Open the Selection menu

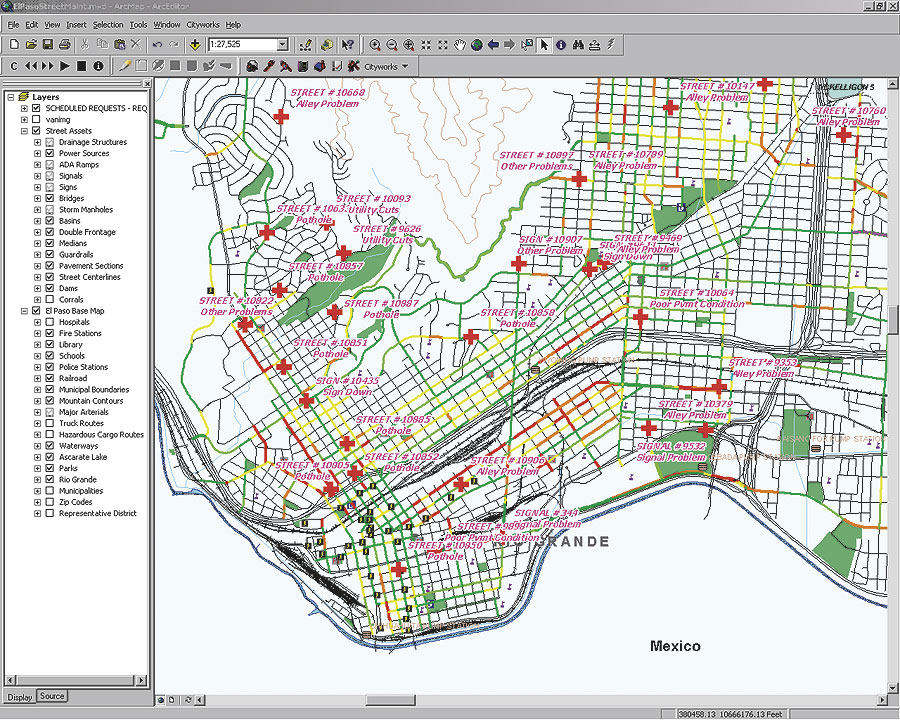pos(108,24)
